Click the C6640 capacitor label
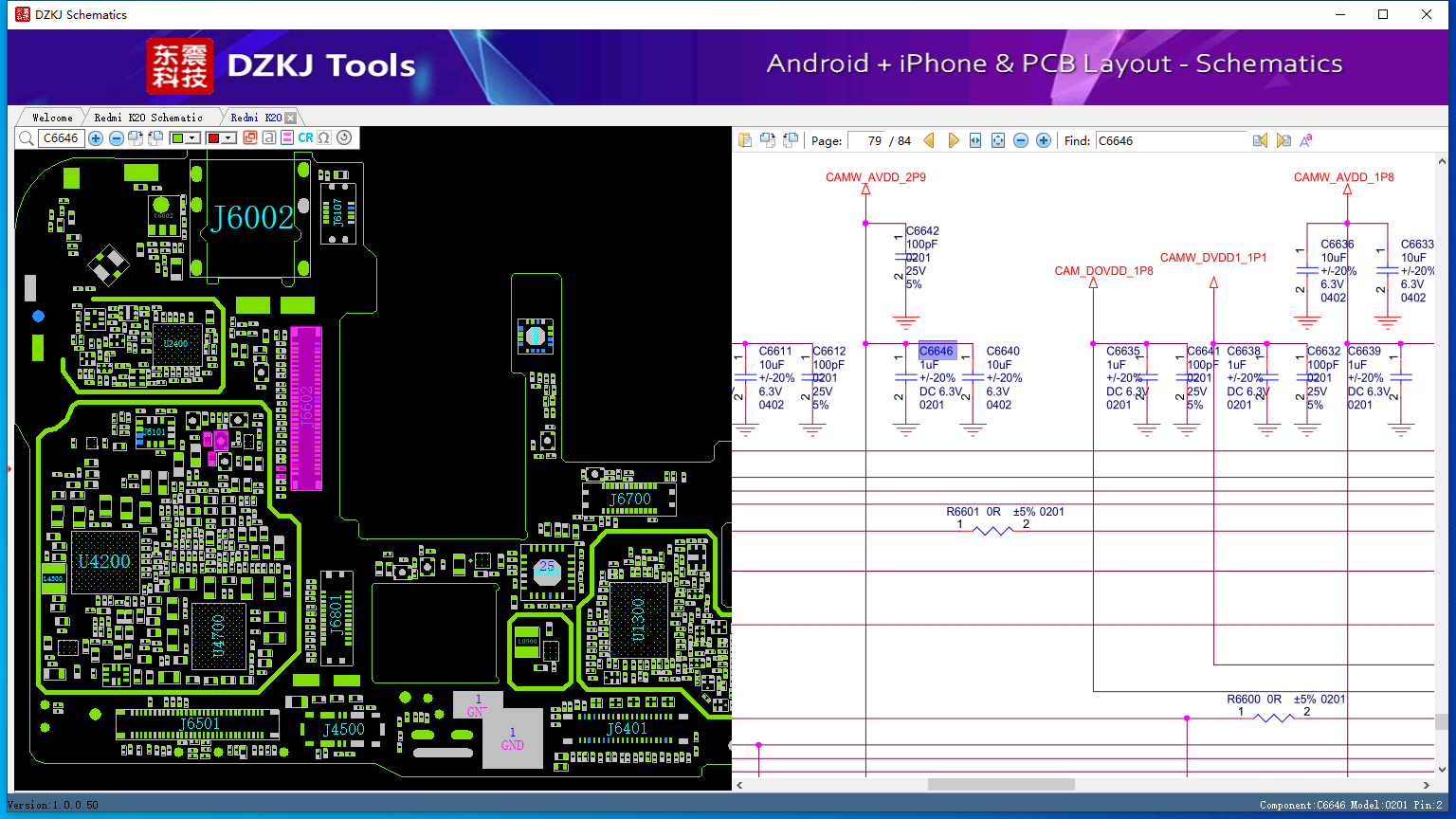Viewport: 1456px width, 819px height. (x=1003, y=351)
